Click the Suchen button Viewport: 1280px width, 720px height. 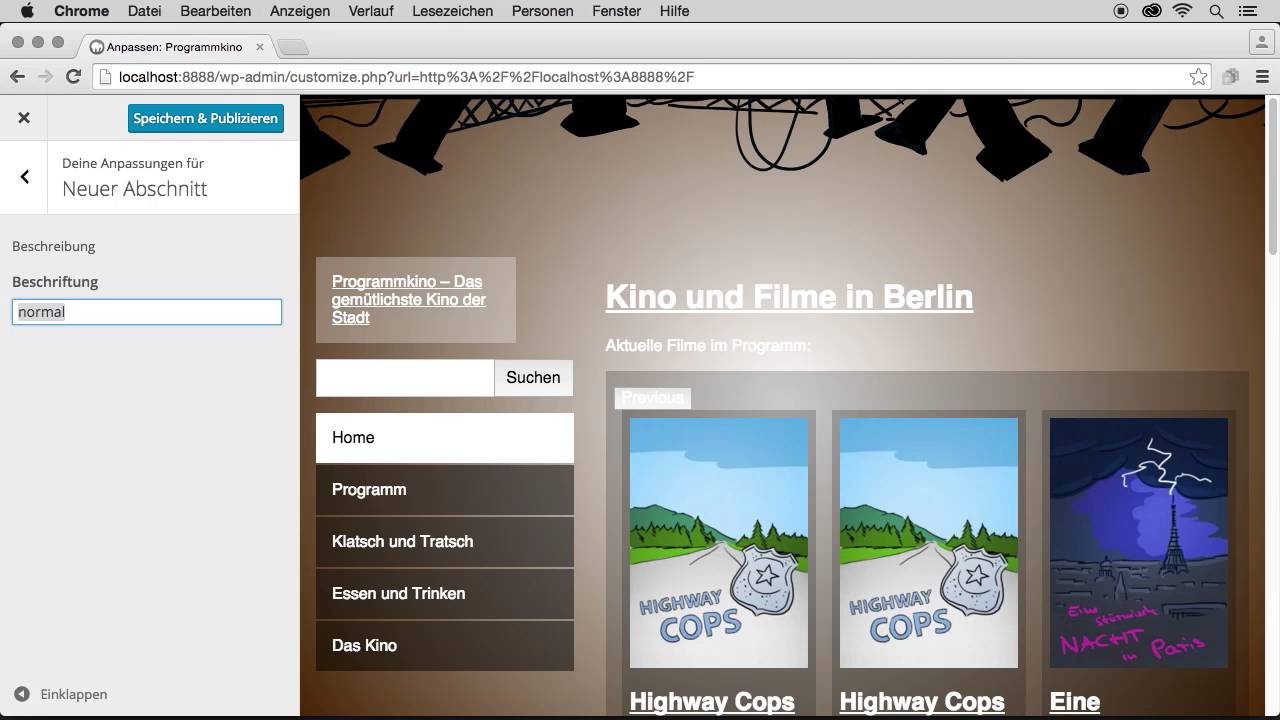(533, 378)
